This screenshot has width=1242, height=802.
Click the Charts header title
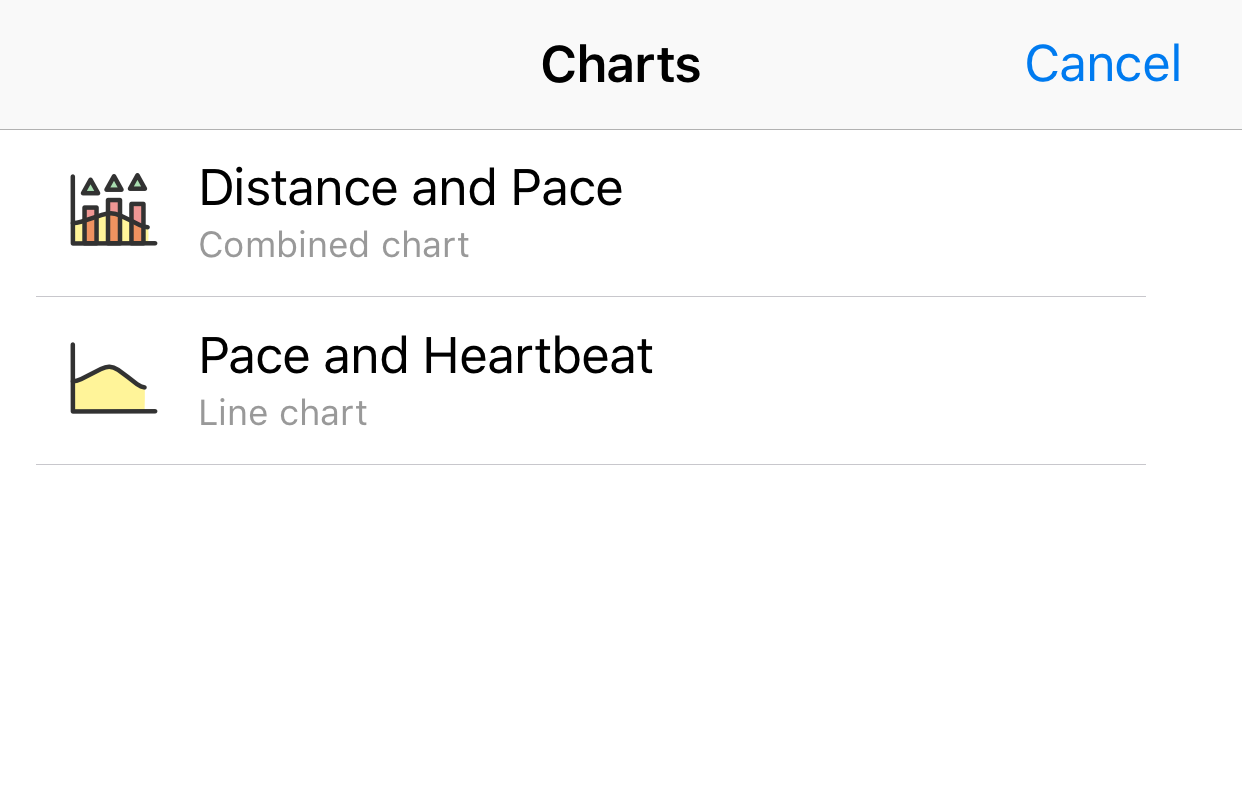620,64
